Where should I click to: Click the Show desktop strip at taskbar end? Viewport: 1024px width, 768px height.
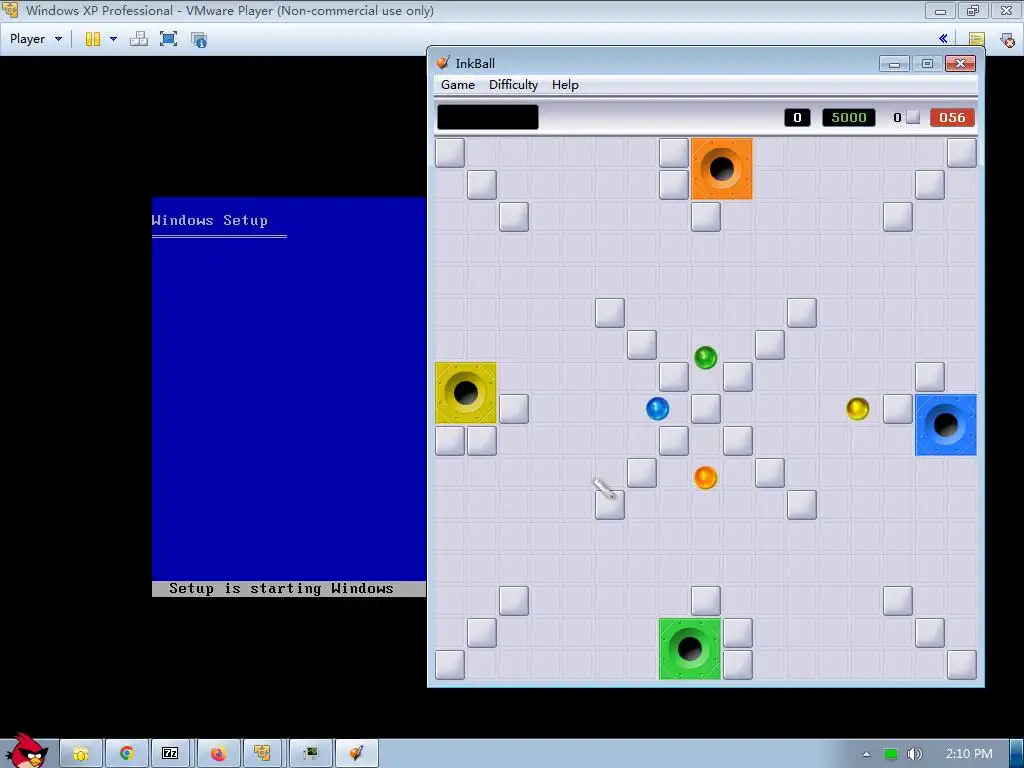point(1016,754)
